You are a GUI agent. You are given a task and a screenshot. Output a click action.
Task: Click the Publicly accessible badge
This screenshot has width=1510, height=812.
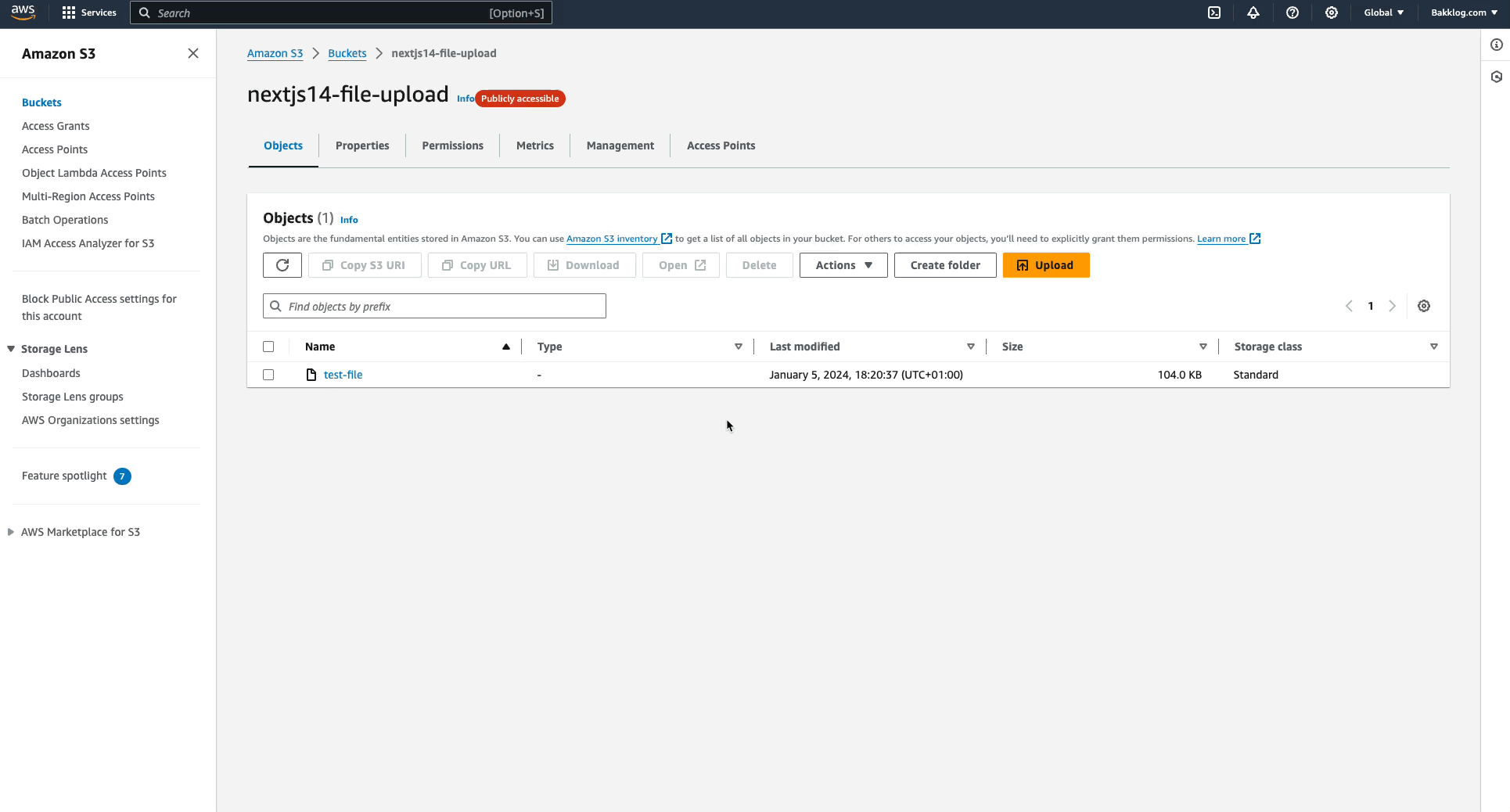520,99
